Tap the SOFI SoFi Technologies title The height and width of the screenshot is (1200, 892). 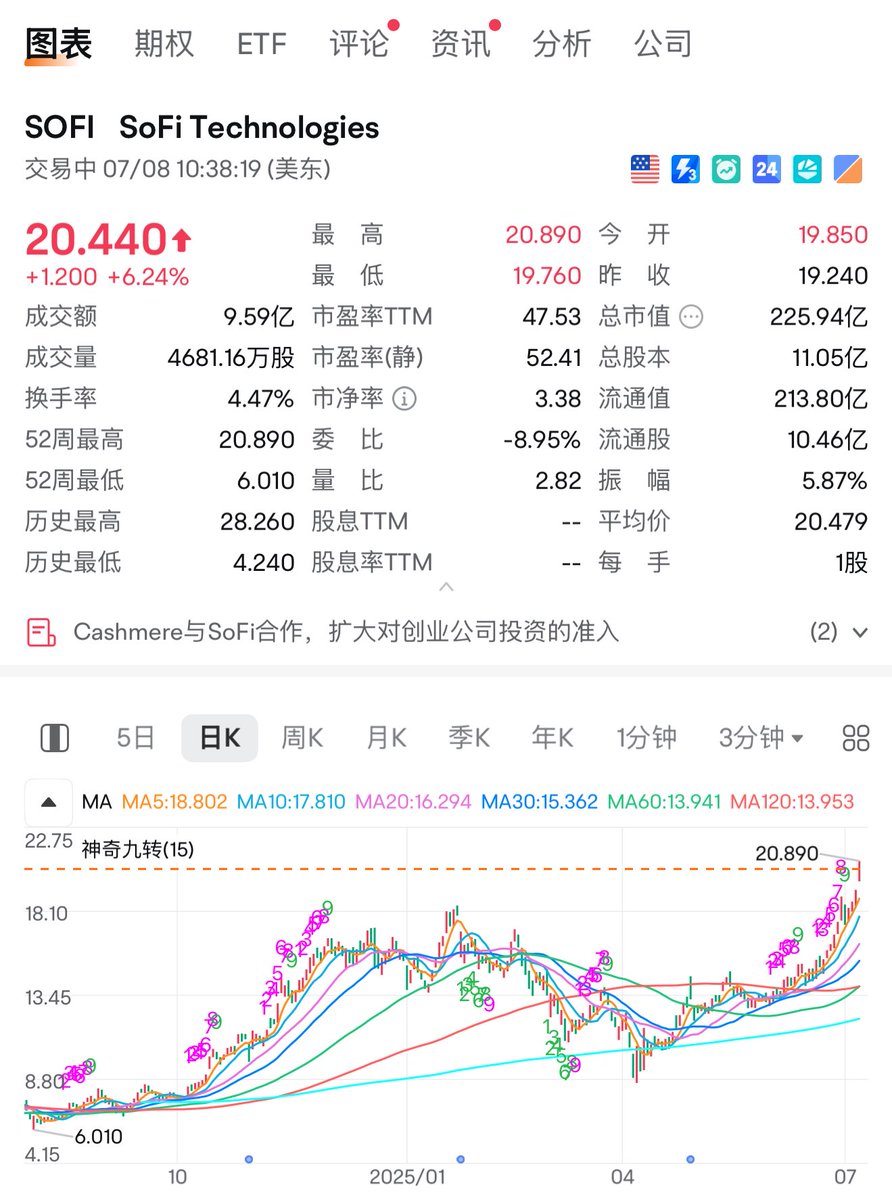point(202,127)
